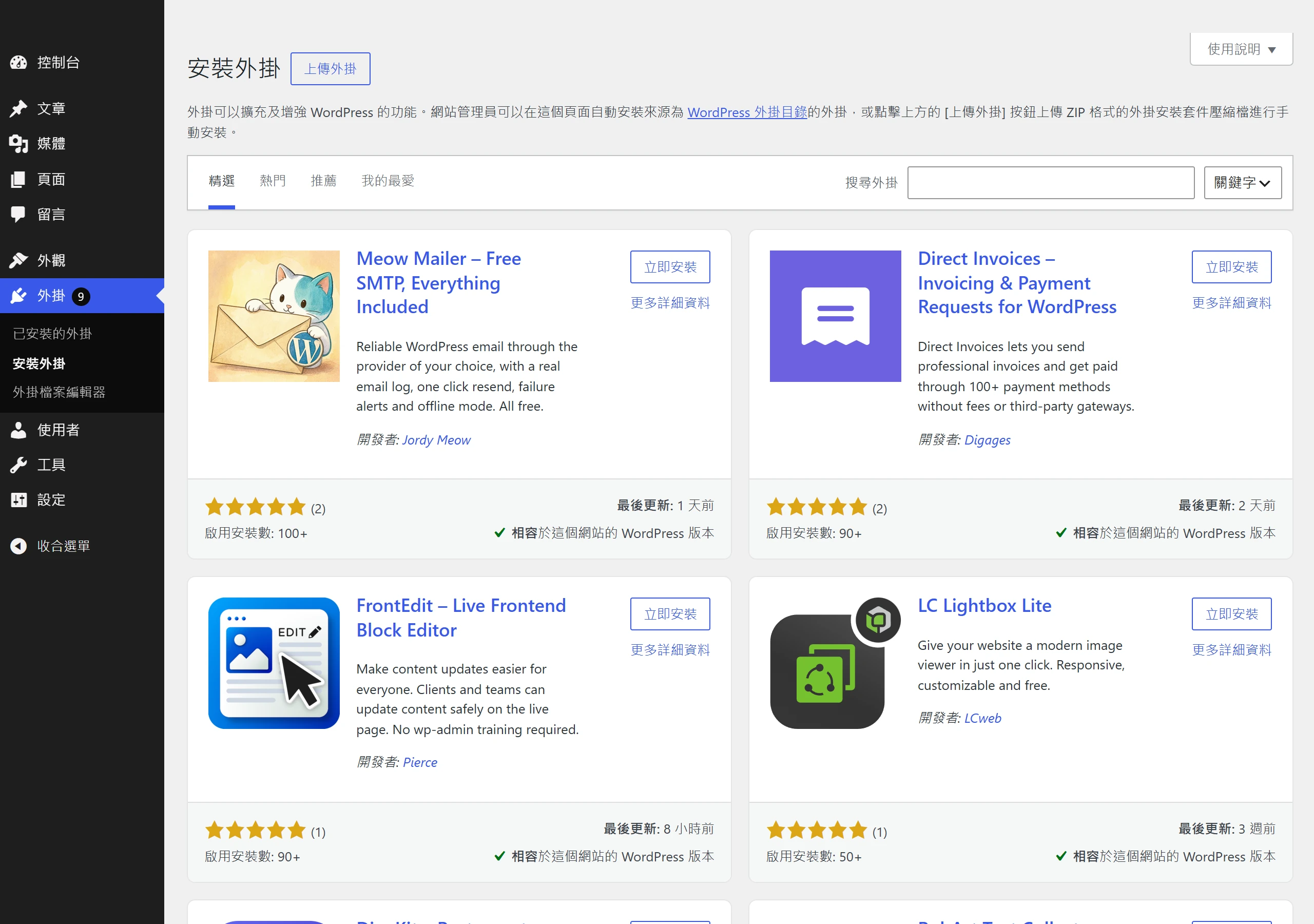The image size is (1314, 924).
Task: Open Direct Invoices plugin title link
Action: coord(1017,283)
